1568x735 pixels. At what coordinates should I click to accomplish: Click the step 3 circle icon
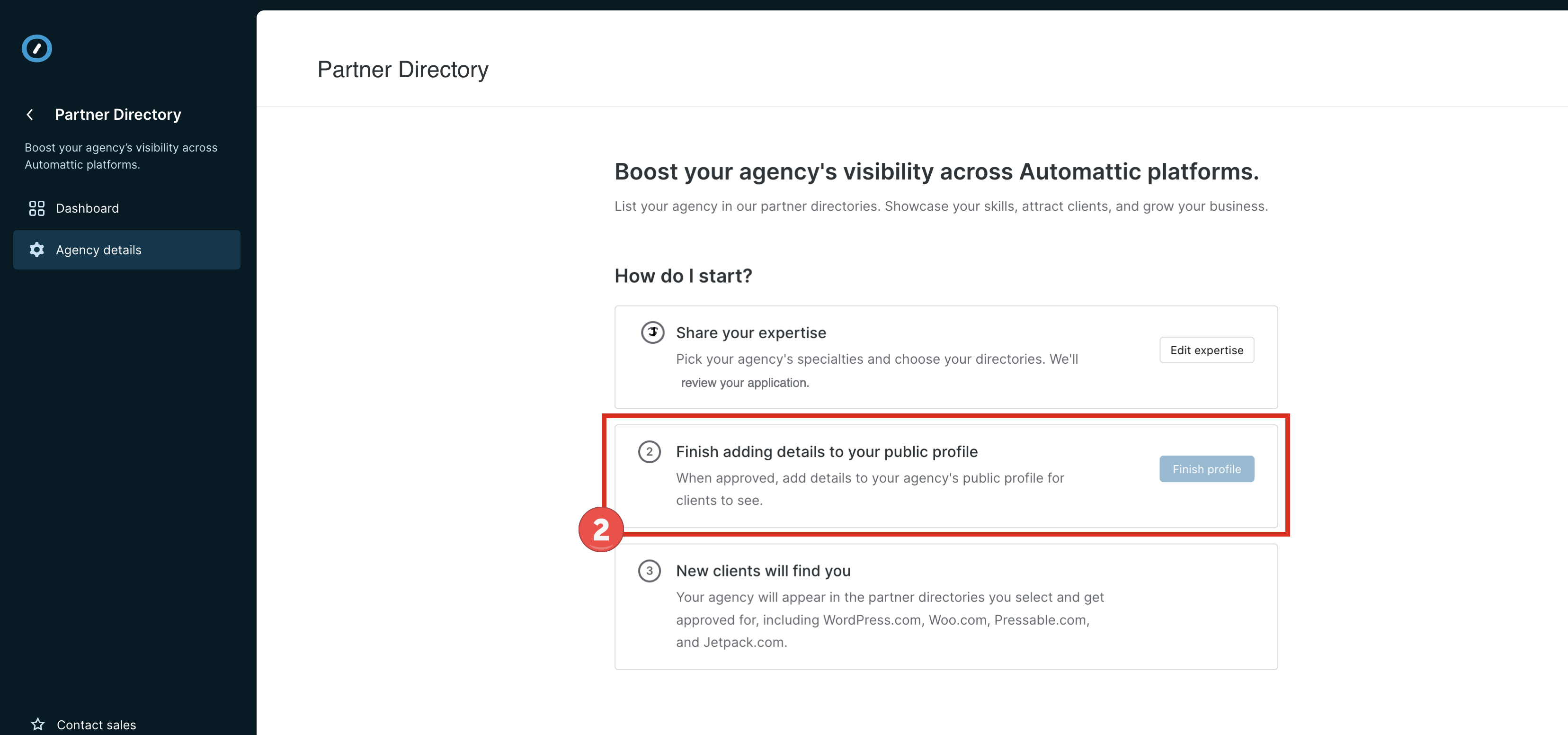tap(650, 571)
